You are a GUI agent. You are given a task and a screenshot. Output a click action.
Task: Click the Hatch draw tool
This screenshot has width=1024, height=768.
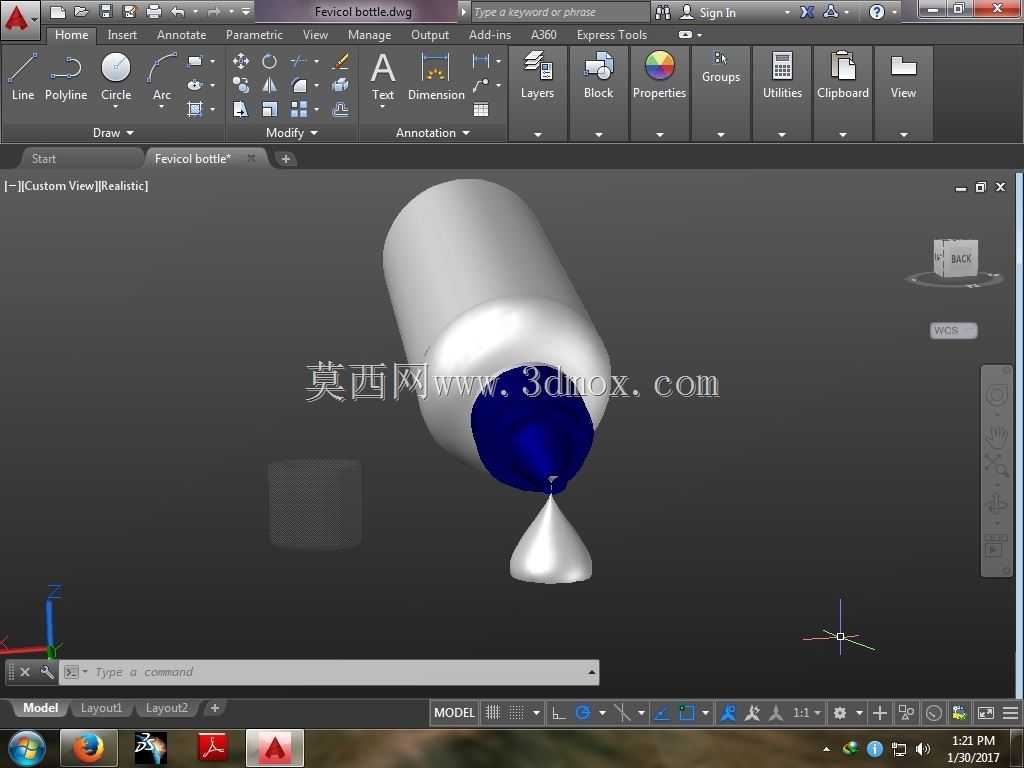click(x=195, y=109)
